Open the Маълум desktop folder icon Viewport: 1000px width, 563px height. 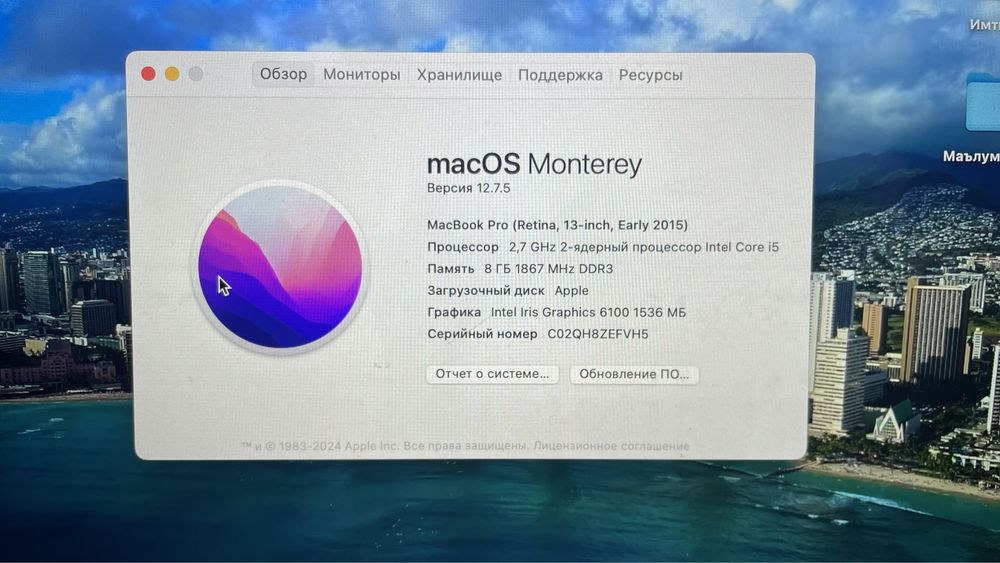[x=983, y=103]
